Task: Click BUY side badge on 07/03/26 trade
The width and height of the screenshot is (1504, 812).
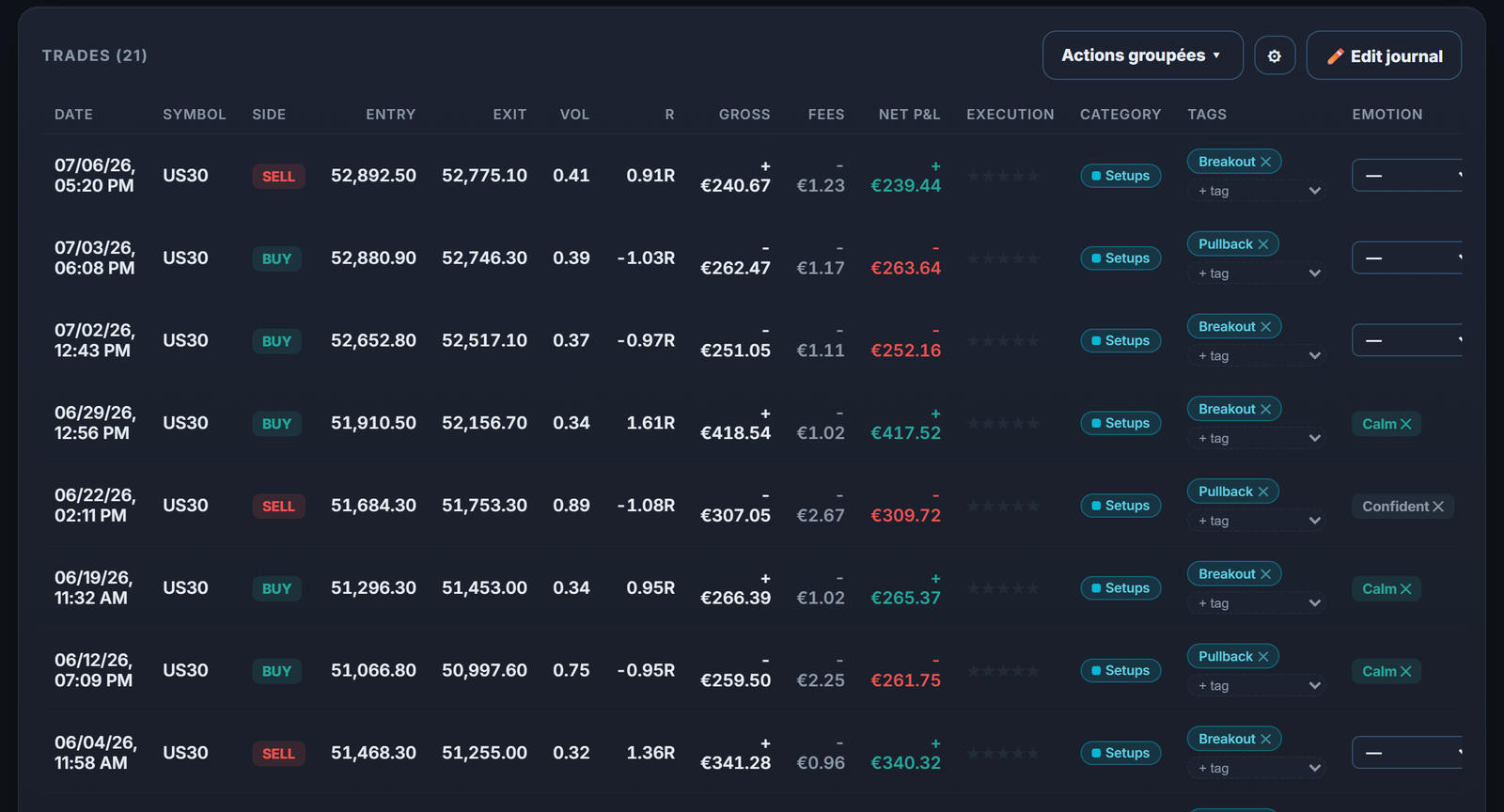Action: tap(276, 258)
